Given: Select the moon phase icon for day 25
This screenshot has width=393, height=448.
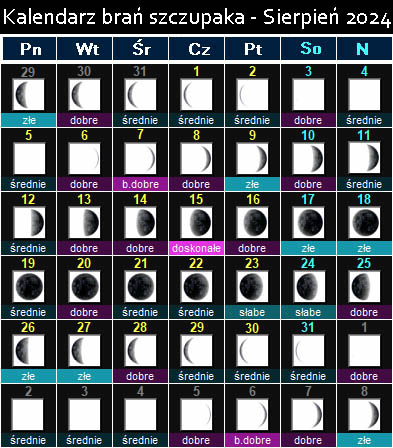Looking at the screenshot, I should point(364,287).
